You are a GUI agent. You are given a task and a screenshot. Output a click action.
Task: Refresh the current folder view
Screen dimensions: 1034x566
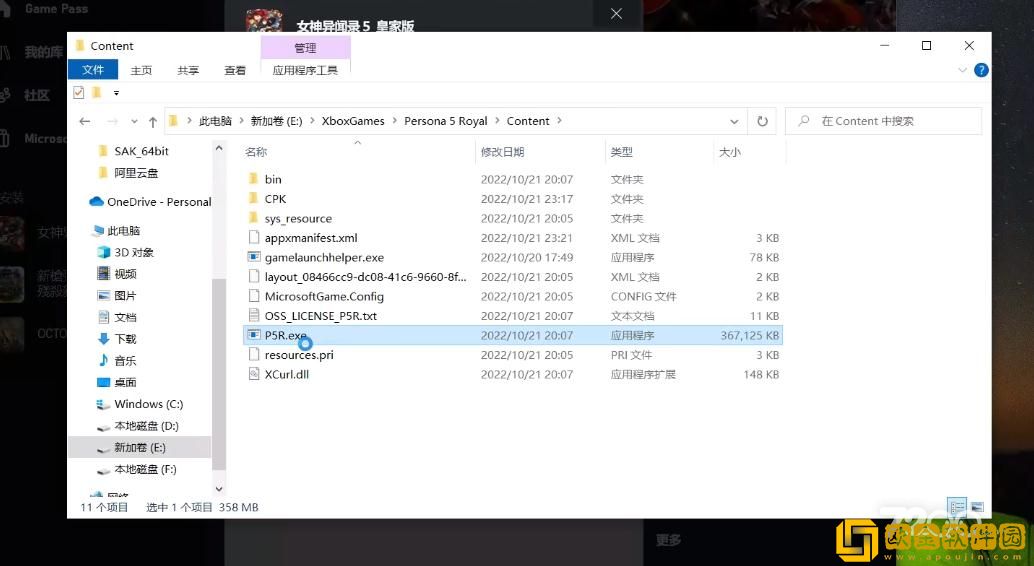click(762, 121)
